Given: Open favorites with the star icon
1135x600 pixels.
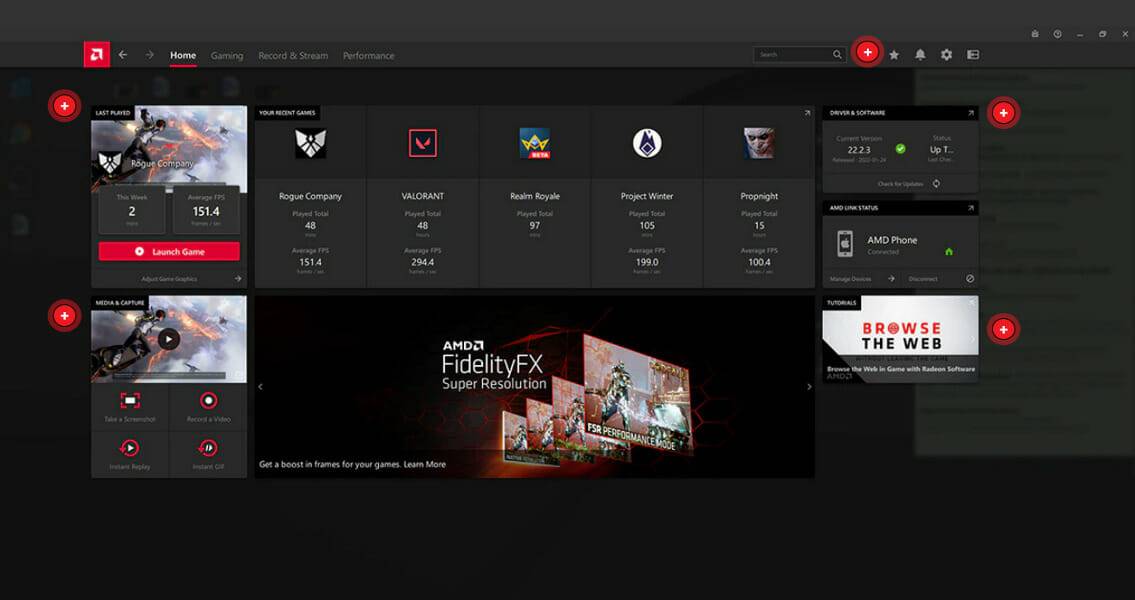Looking at the screenshot, I should point(894,55).
